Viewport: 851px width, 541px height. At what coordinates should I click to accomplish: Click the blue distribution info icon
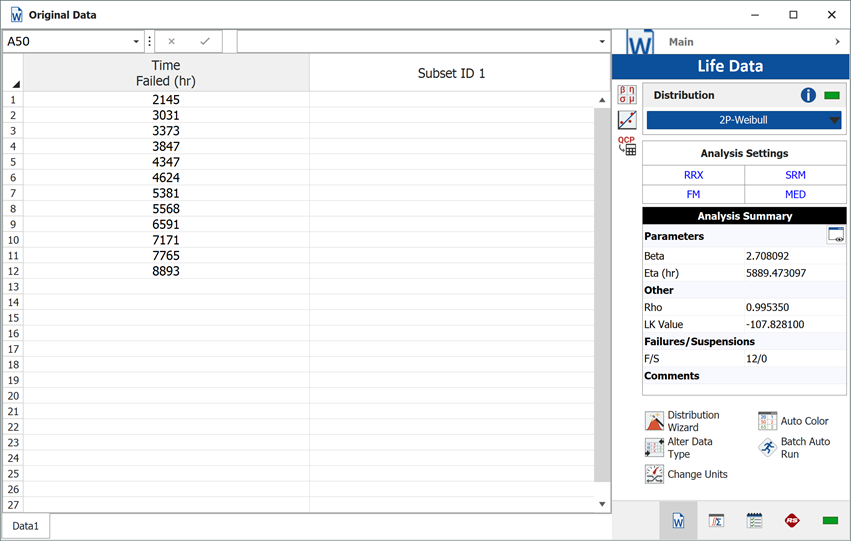pyautogui.click(x=808, y=96)
